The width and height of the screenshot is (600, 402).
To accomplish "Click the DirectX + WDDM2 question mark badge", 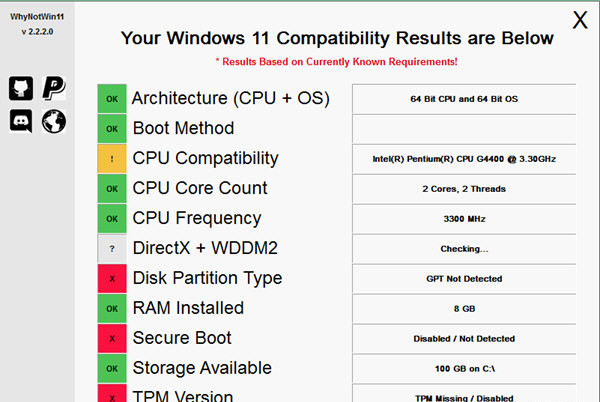I will tap(112, 248).
